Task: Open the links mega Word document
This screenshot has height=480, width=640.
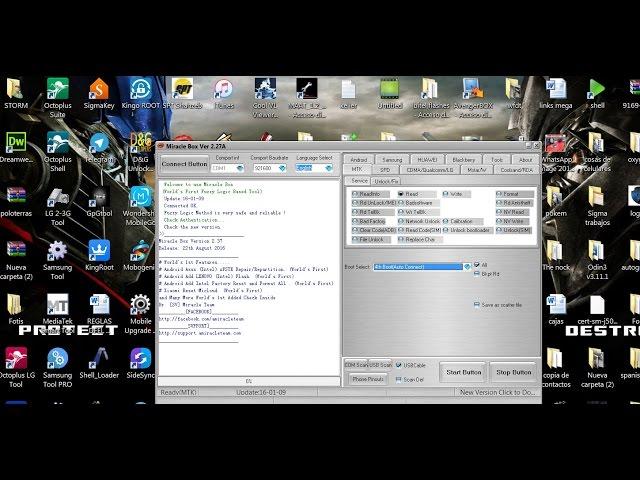Action: tap(556, 94)
